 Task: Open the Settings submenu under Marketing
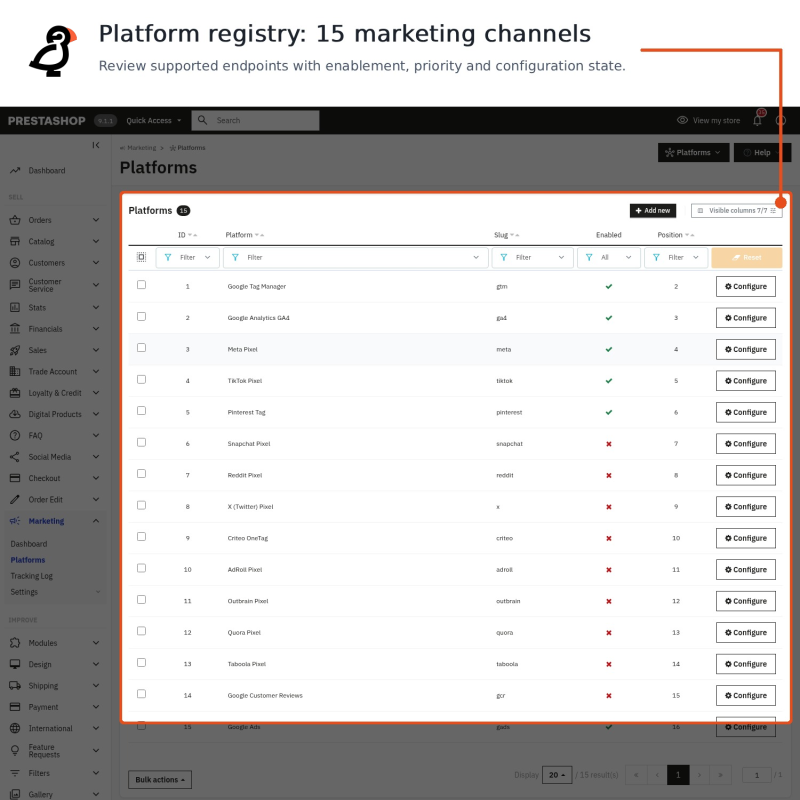24,592
